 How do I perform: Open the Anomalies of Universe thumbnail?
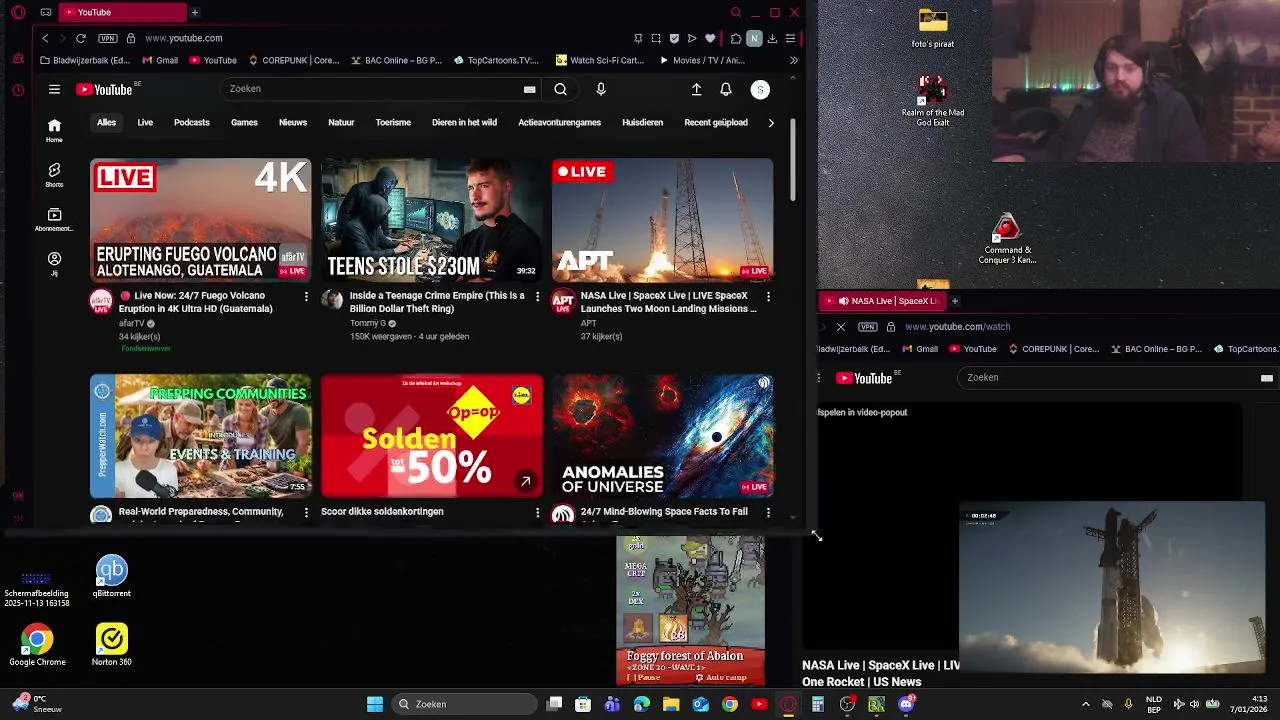(x=663, y=436)
